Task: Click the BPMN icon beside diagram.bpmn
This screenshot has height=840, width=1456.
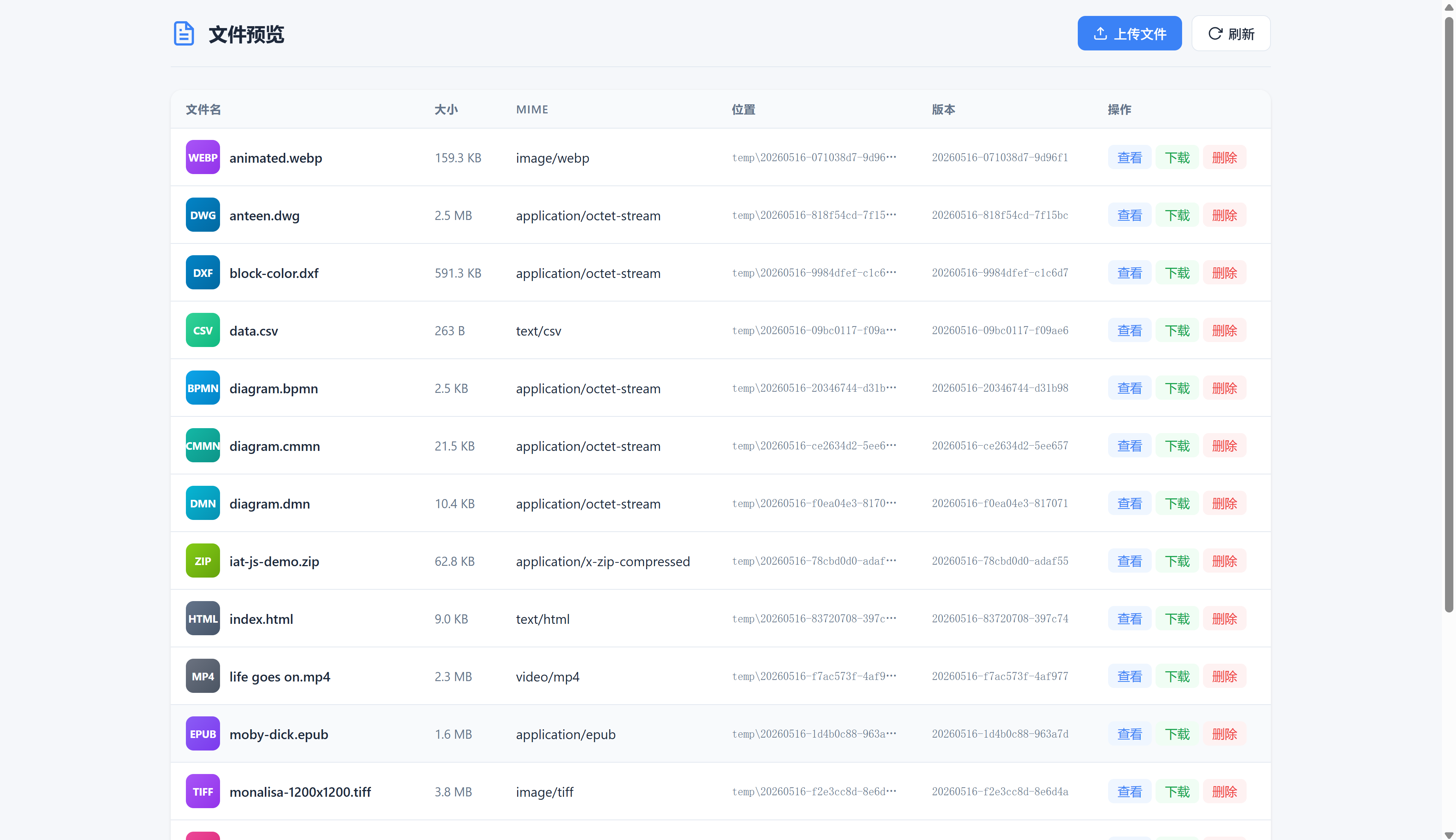Action: point(203,388)
